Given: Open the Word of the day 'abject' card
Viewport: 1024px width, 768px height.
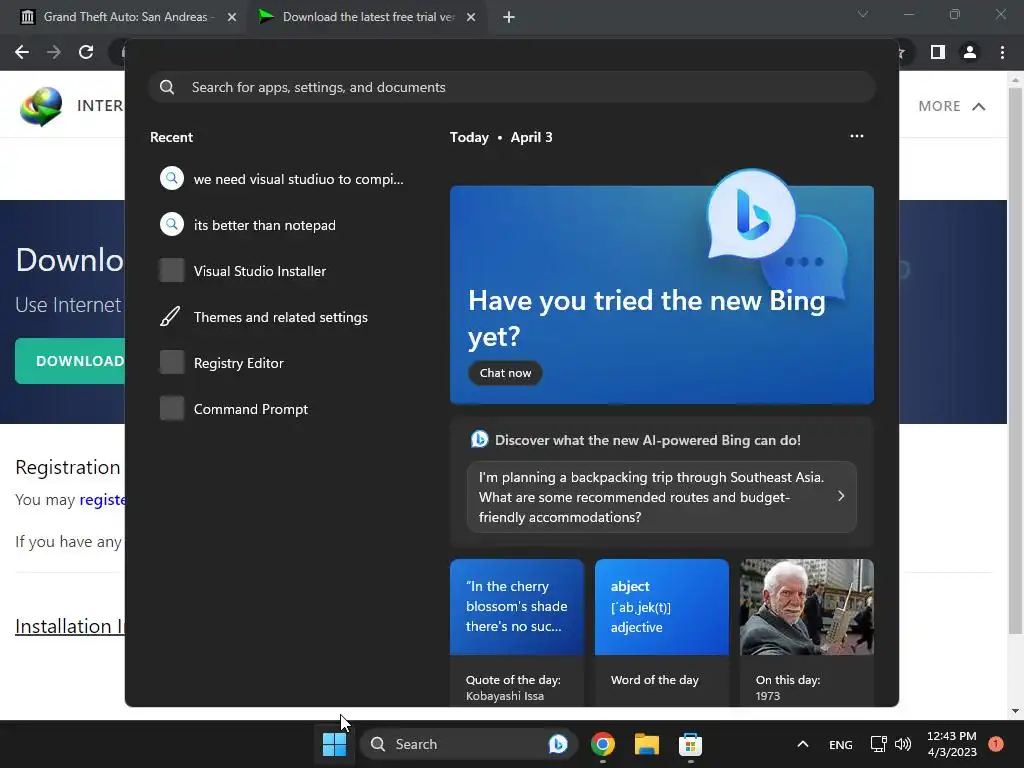Looking at the screenshot, I should click(x=662, y=632).
